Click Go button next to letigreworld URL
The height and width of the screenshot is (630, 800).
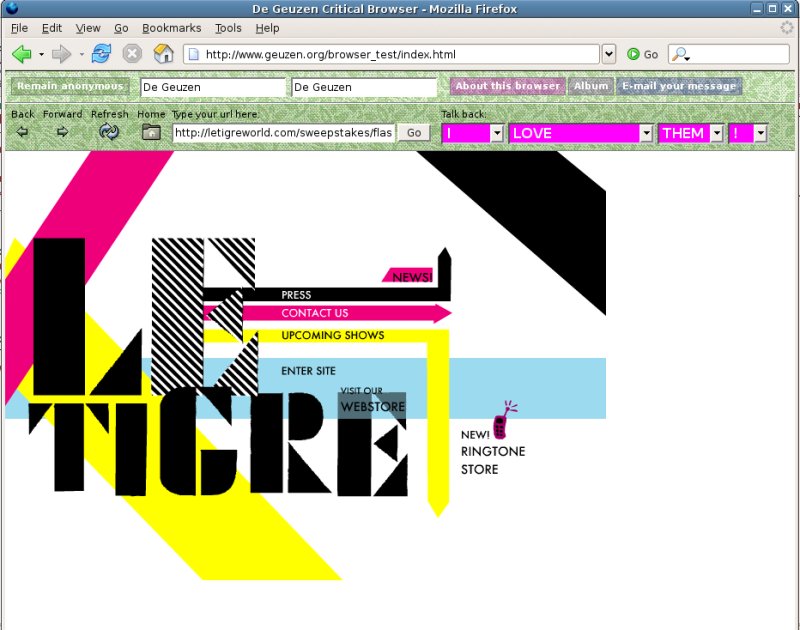[x=414, y=133]
